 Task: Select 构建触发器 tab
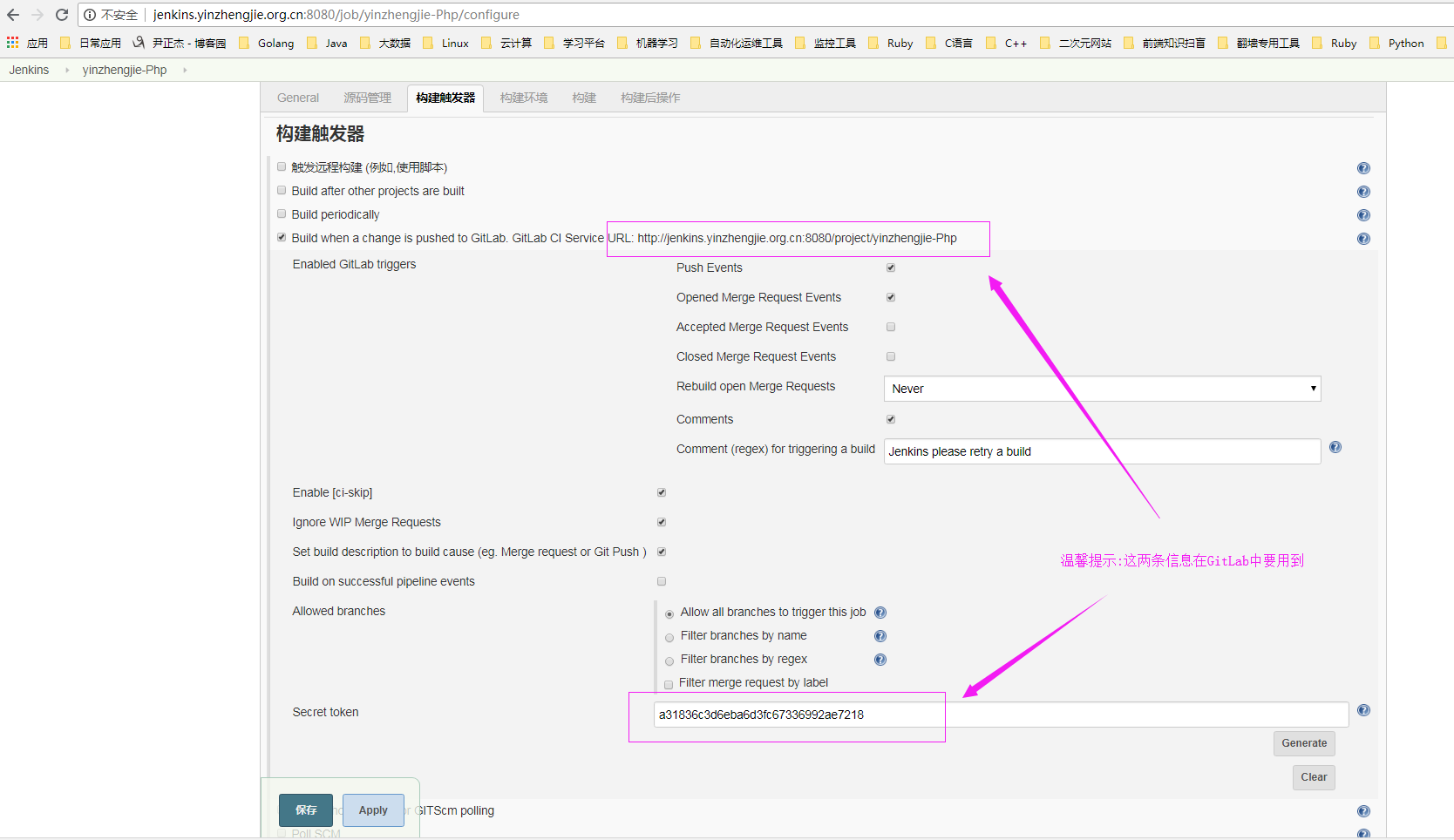[445, 98]
